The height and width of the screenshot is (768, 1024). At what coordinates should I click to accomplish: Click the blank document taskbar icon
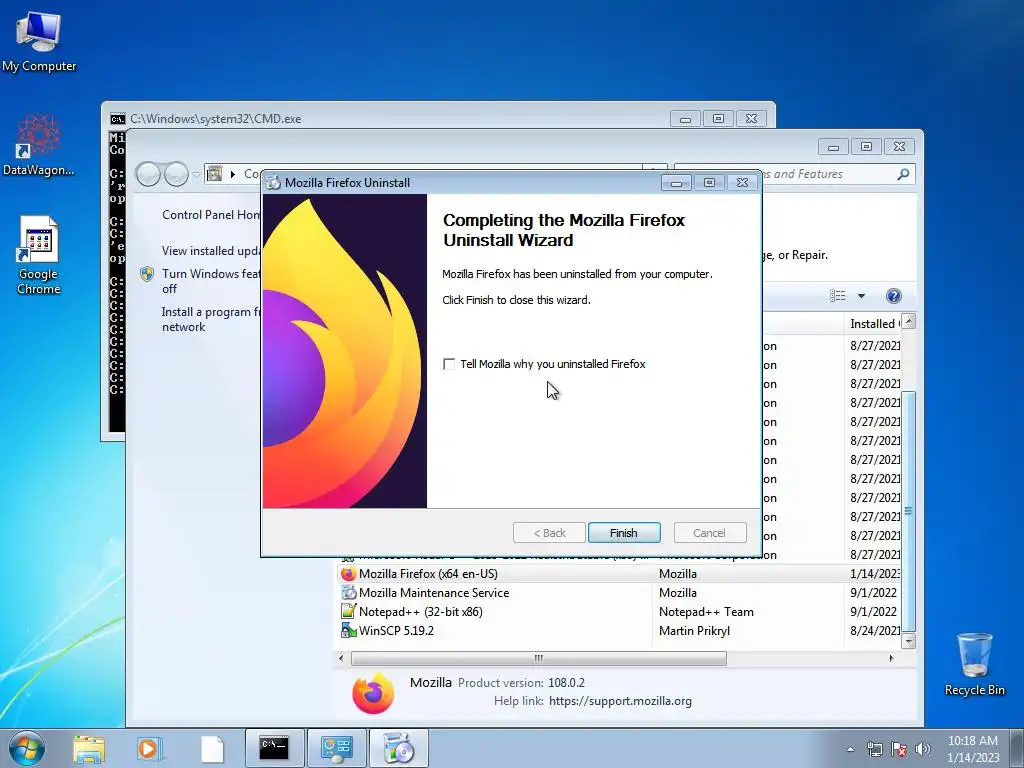[x=212, y=749]
